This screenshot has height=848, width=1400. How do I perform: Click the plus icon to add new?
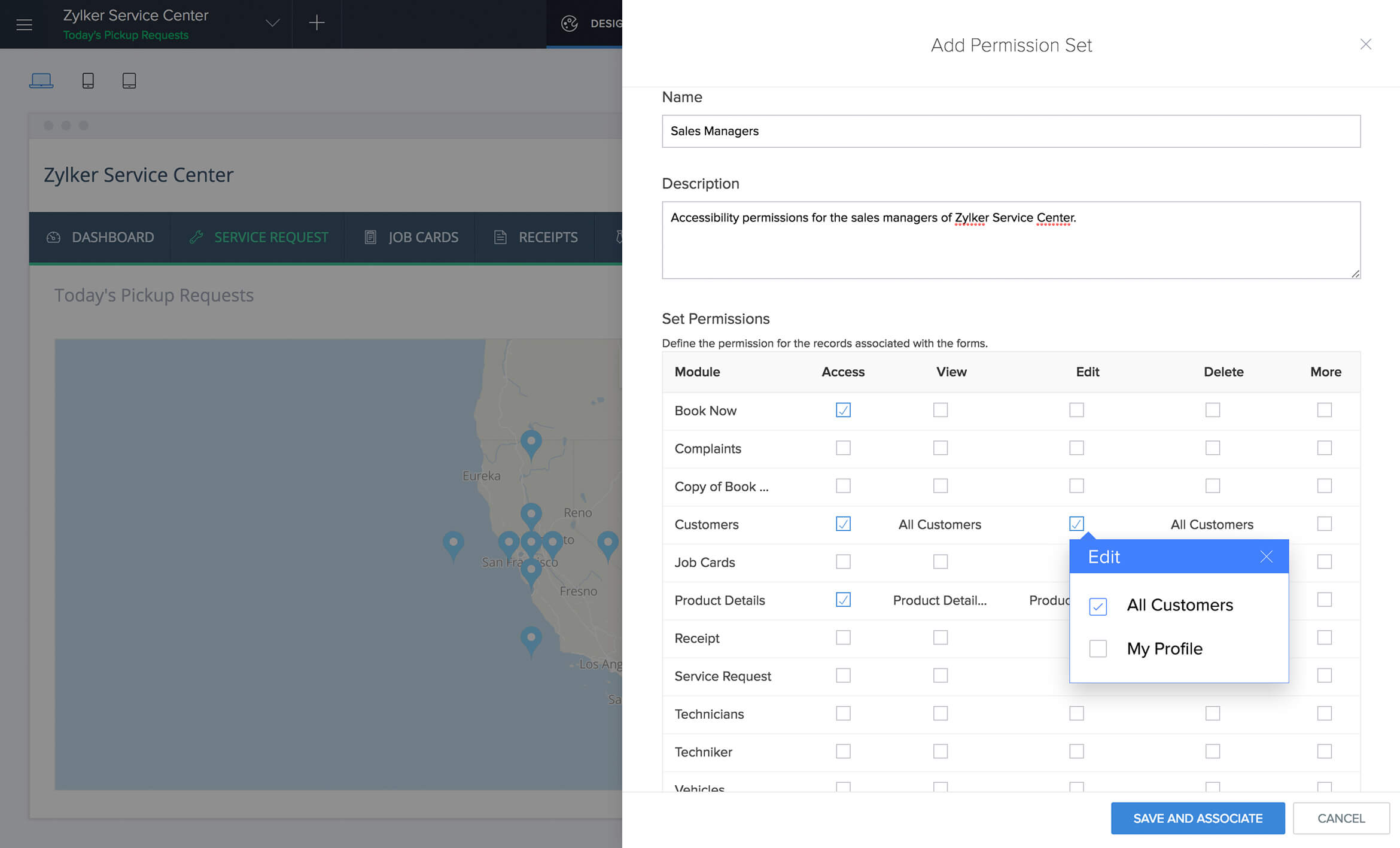tap(316, 23)
